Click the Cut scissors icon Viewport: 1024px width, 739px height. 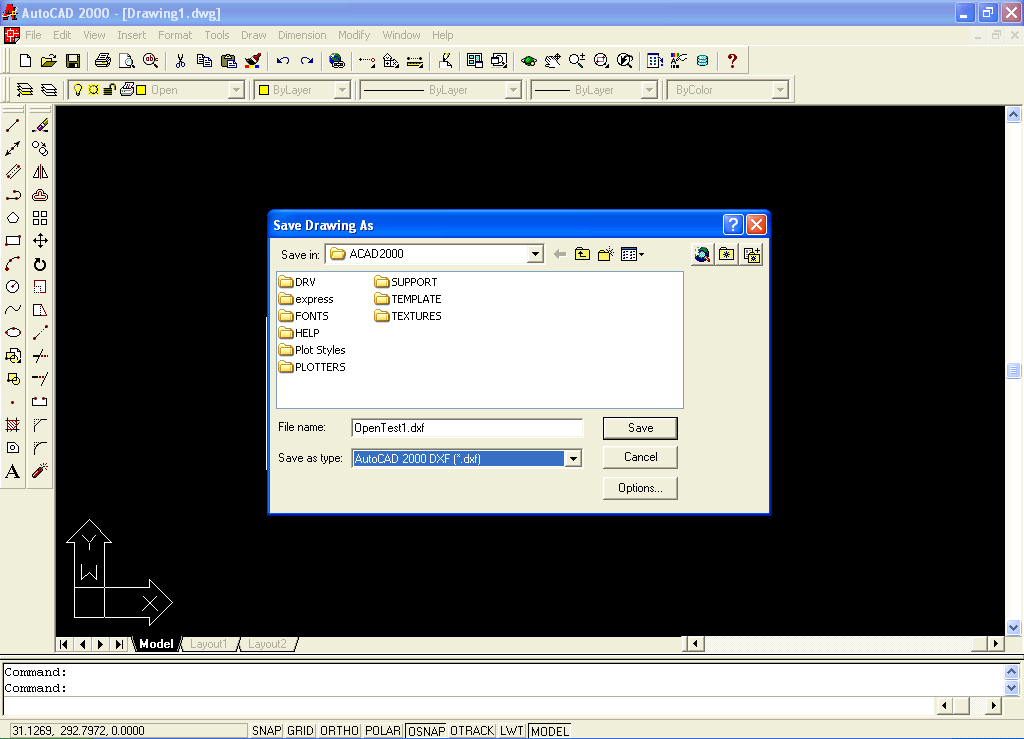[x=180, y=61]
